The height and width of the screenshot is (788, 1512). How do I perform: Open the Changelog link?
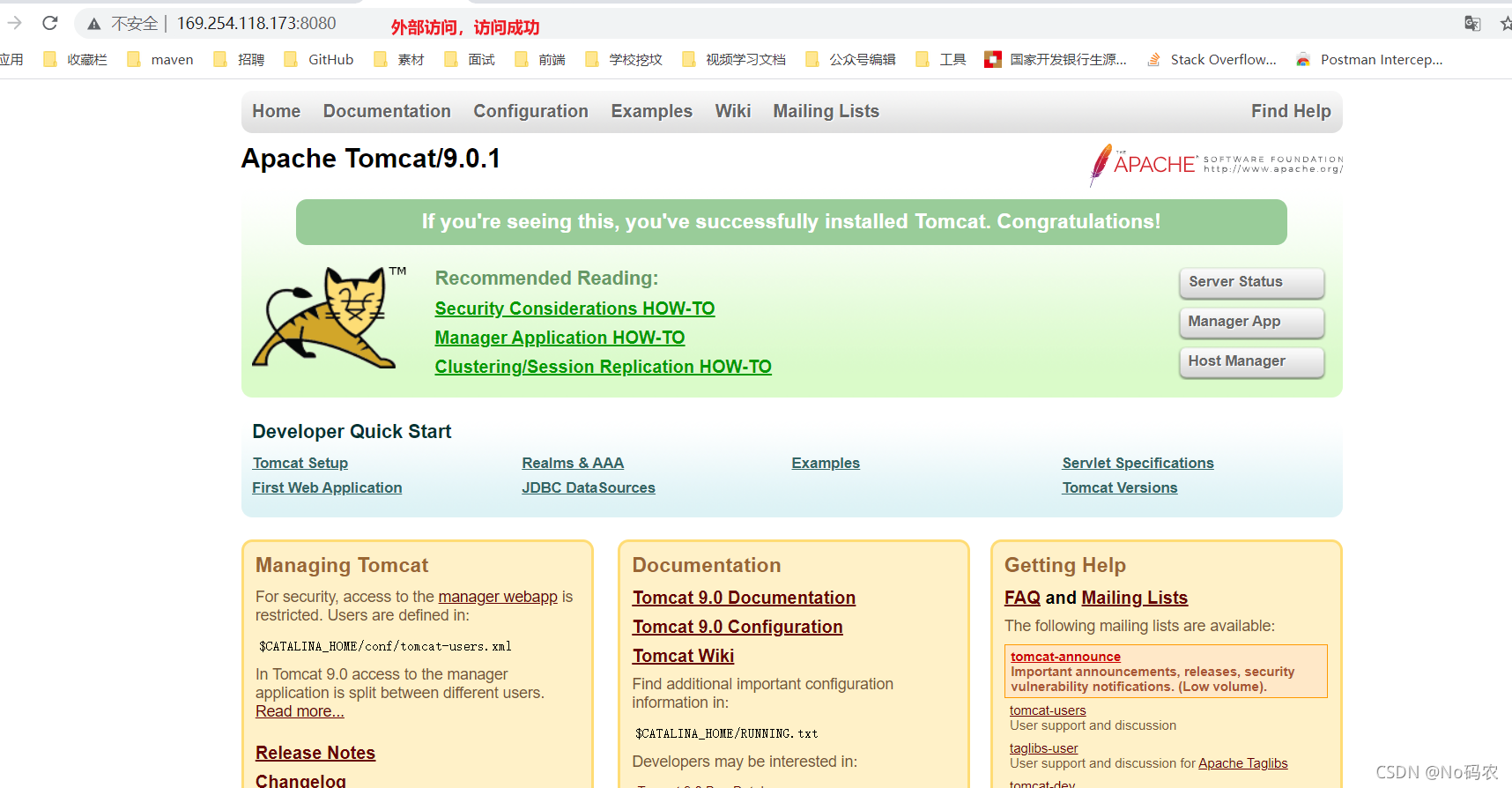(x=300, y=780)
